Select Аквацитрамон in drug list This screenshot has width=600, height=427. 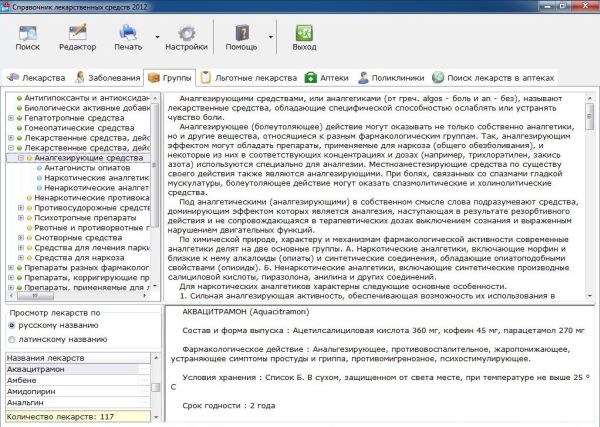tap(78, 369)
